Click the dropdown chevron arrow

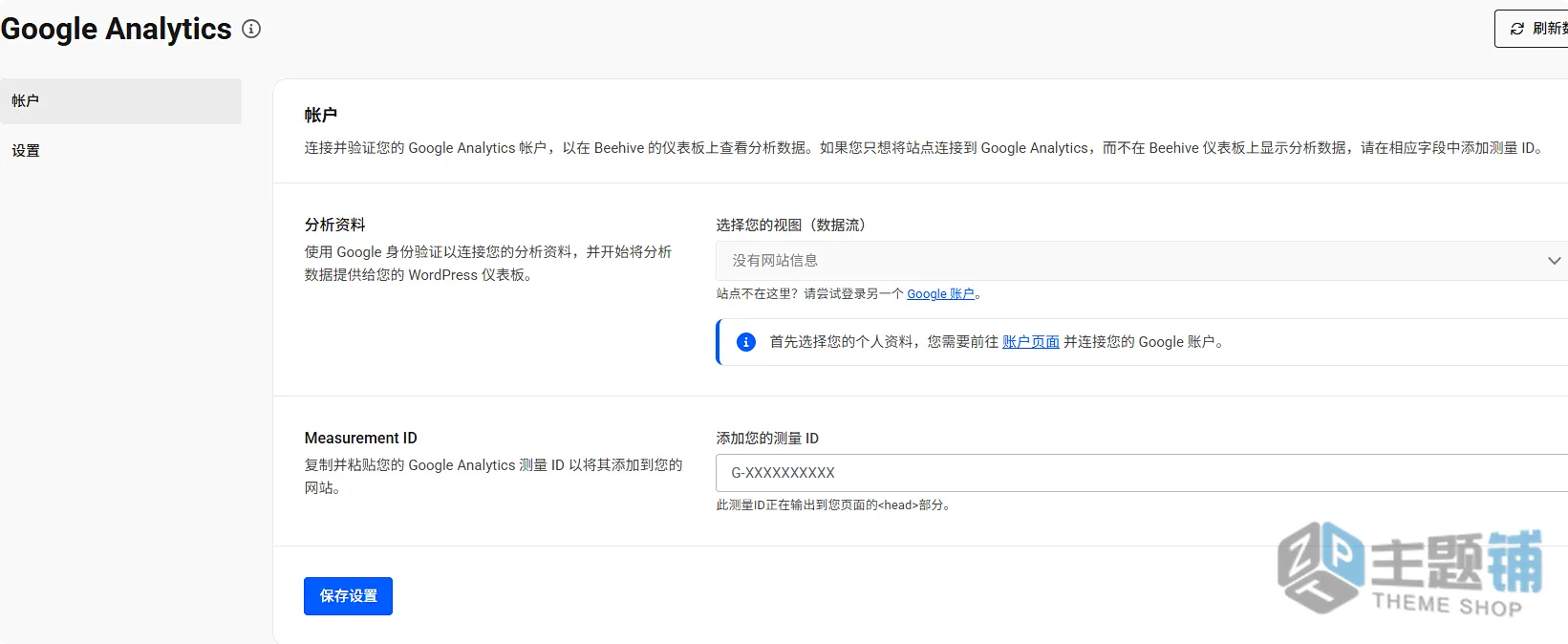pos(1554,261)
